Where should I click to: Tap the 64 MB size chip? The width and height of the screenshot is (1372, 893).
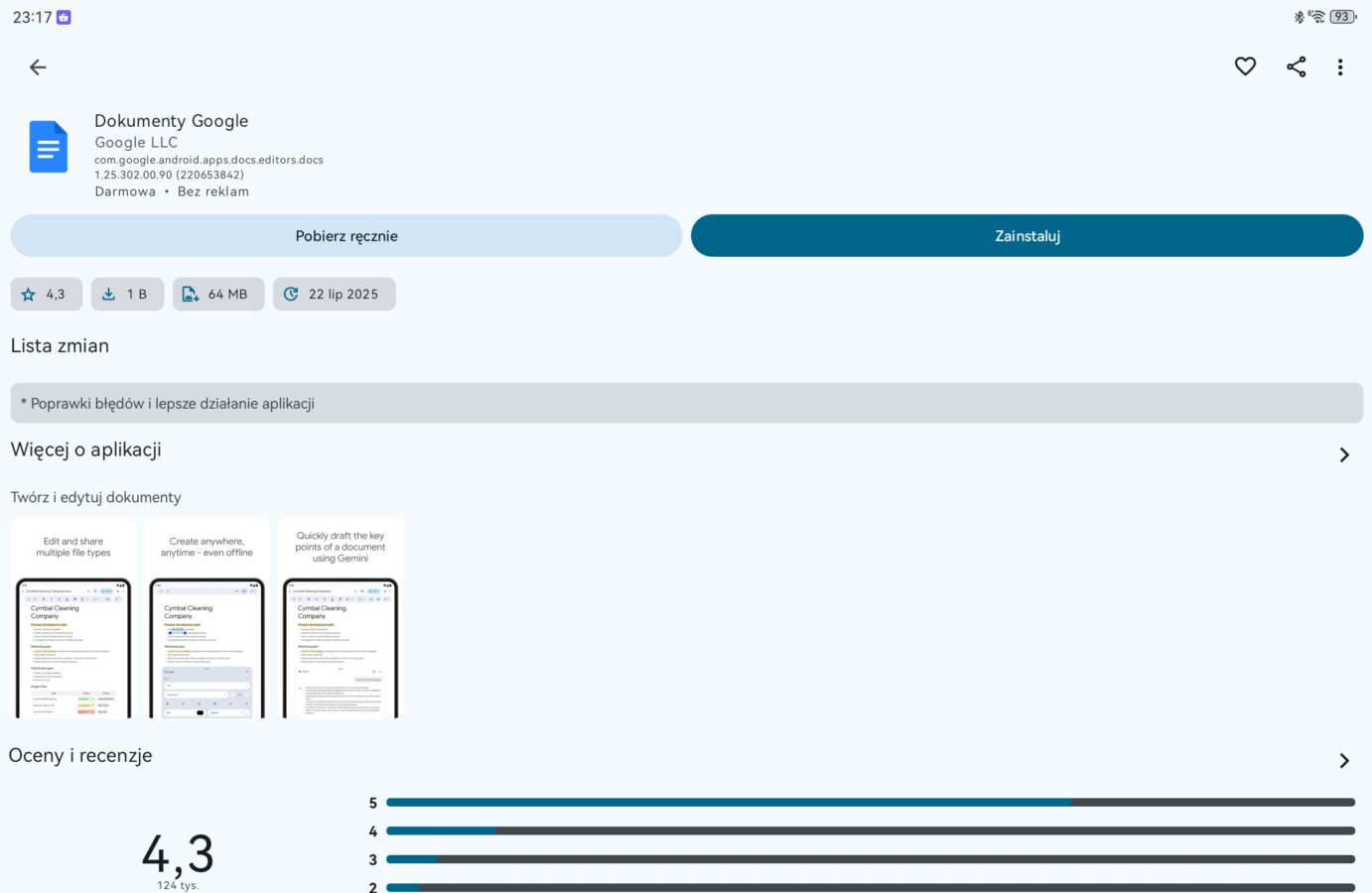218,294
